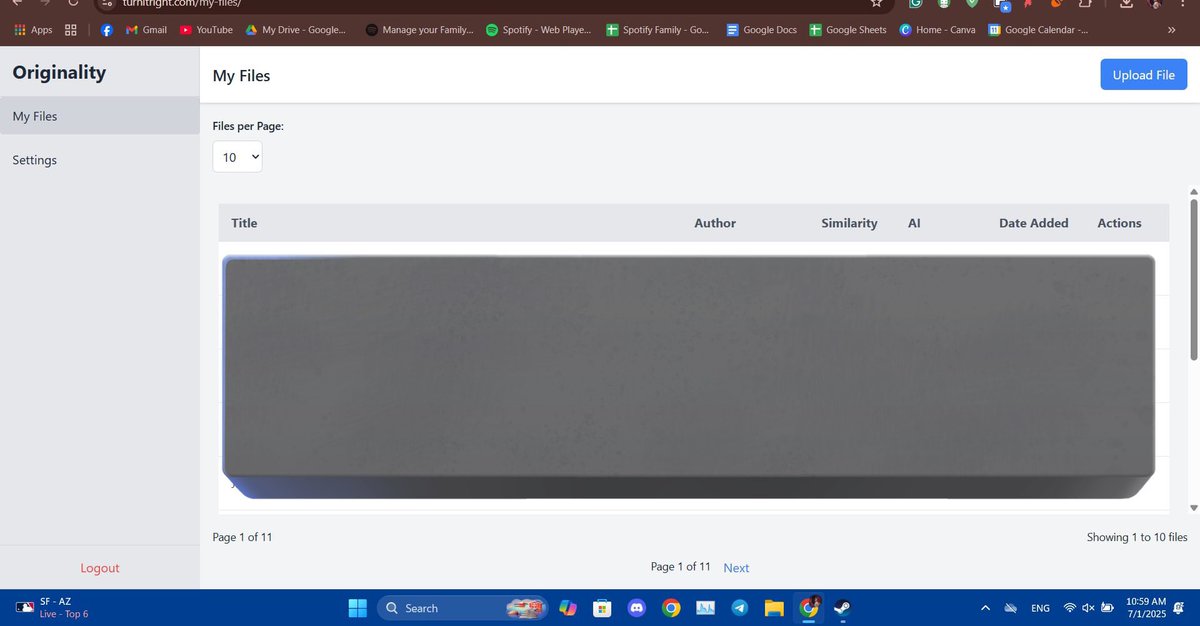The height and width of the screenshot is (626, 1200).
Task: Show hidden system tray icons
Action: (x=985, y=608)
